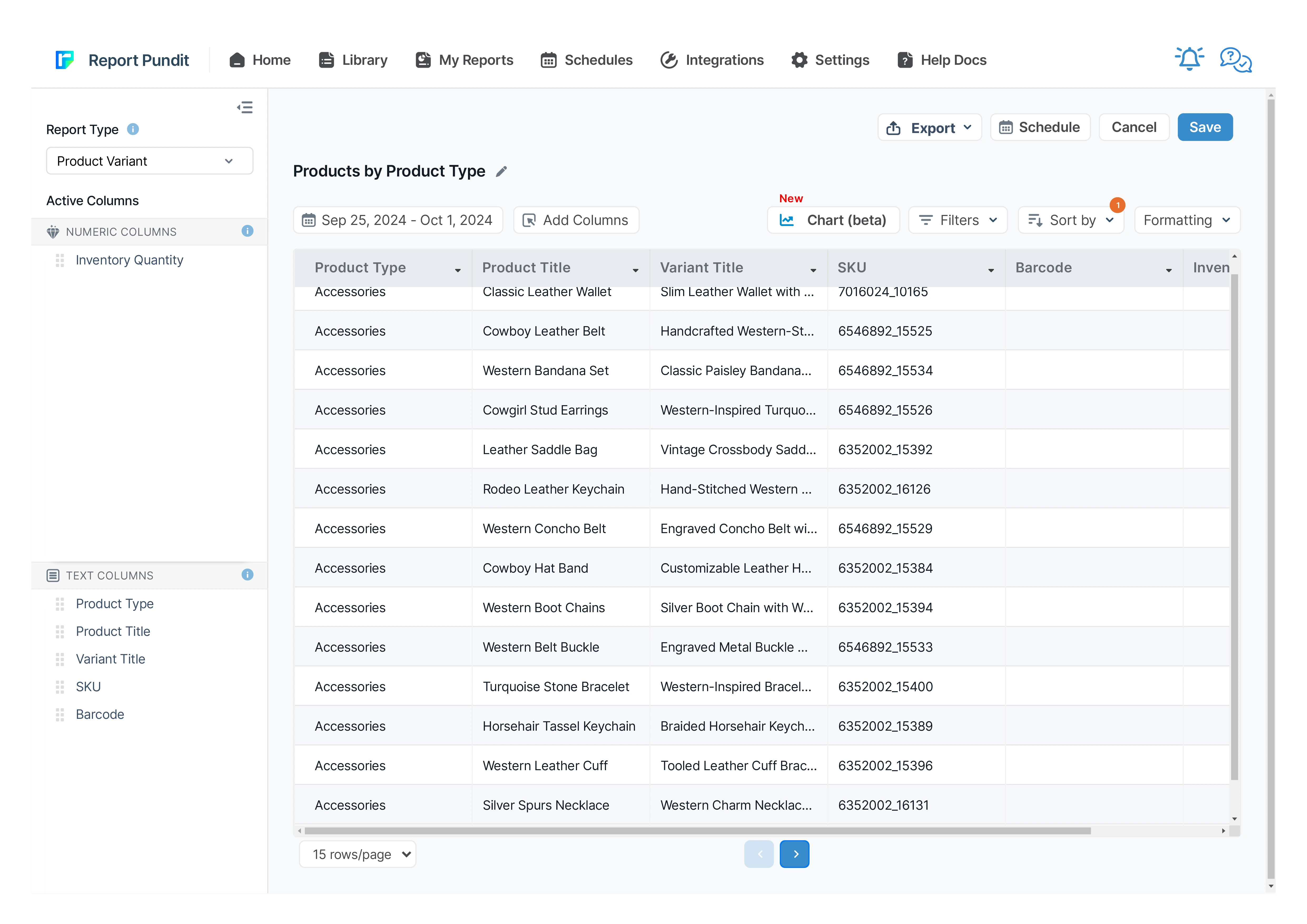Collapse the sidebar using the collapse icon
This screenshot has width=1307, height=924.
[x=245, y=108]
